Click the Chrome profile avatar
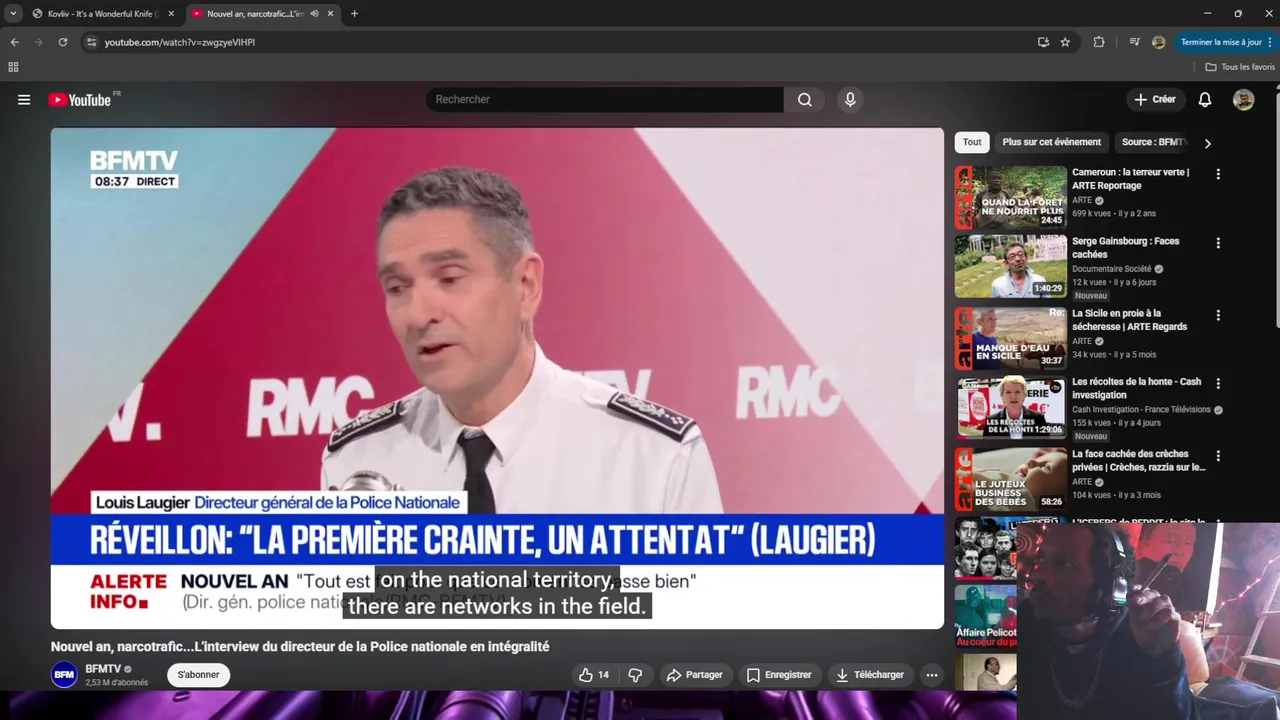The image size is (1280, 720). (x=1159, y=42)
